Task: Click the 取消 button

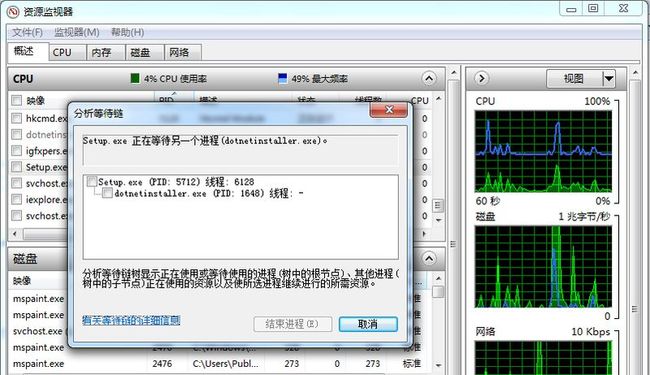Action: pyautogui.click(x=368, y=324)
